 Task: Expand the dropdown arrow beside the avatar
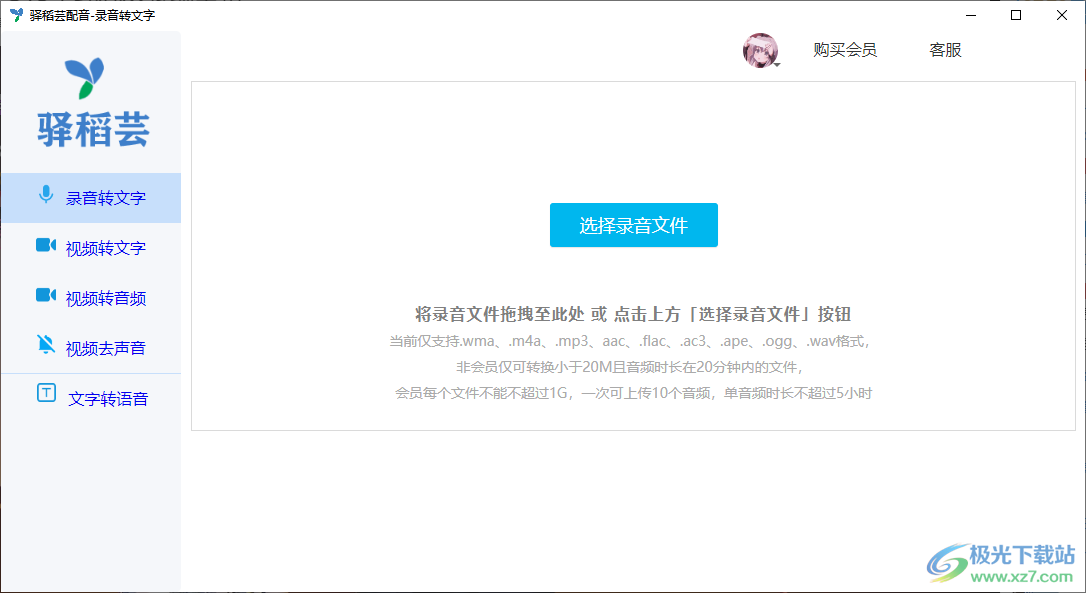pyautogui.click(x=777, y=64)
